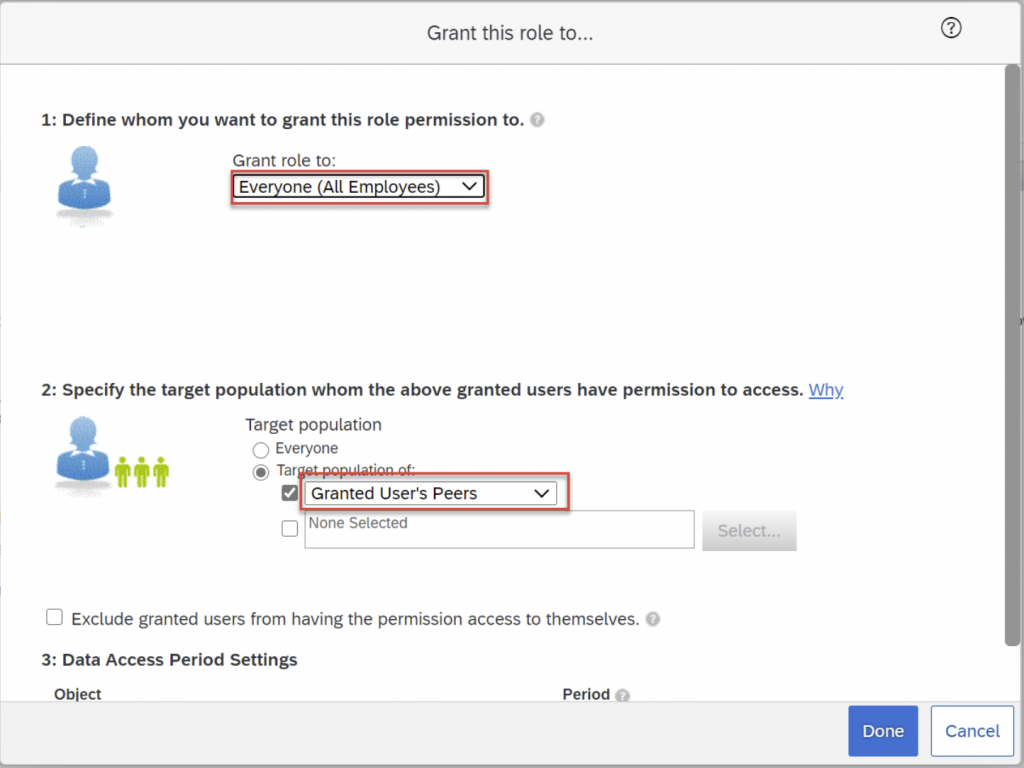Uncheck the Granted User's Peers checkbox
Viewport: 1024px width, 768px height.
click(x=290, y=493)
